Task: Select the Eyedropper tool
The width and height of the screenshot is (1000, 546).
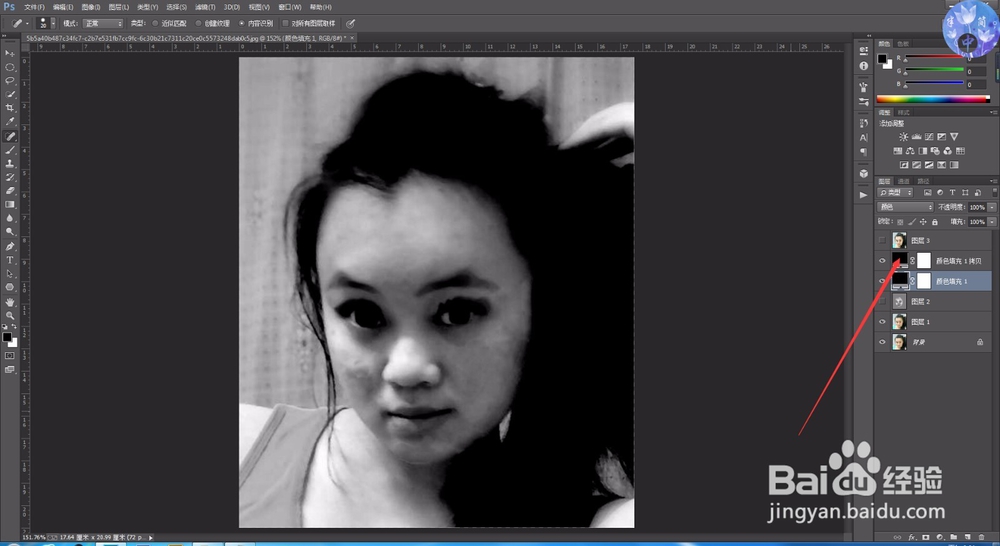Action: [10, 122]
